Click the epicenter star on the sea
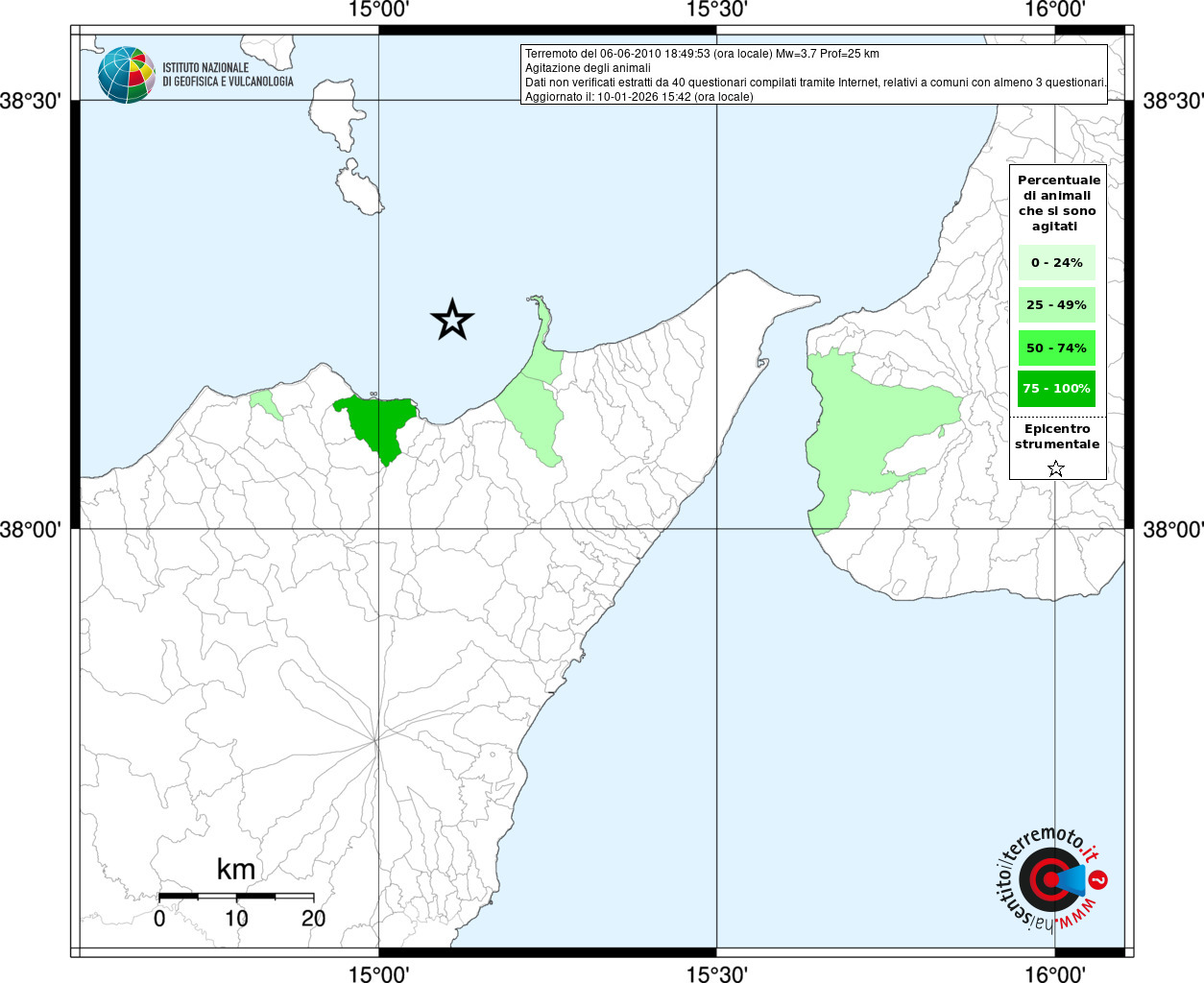This screenshot has width=1204, height=983. tap(452, 320)
